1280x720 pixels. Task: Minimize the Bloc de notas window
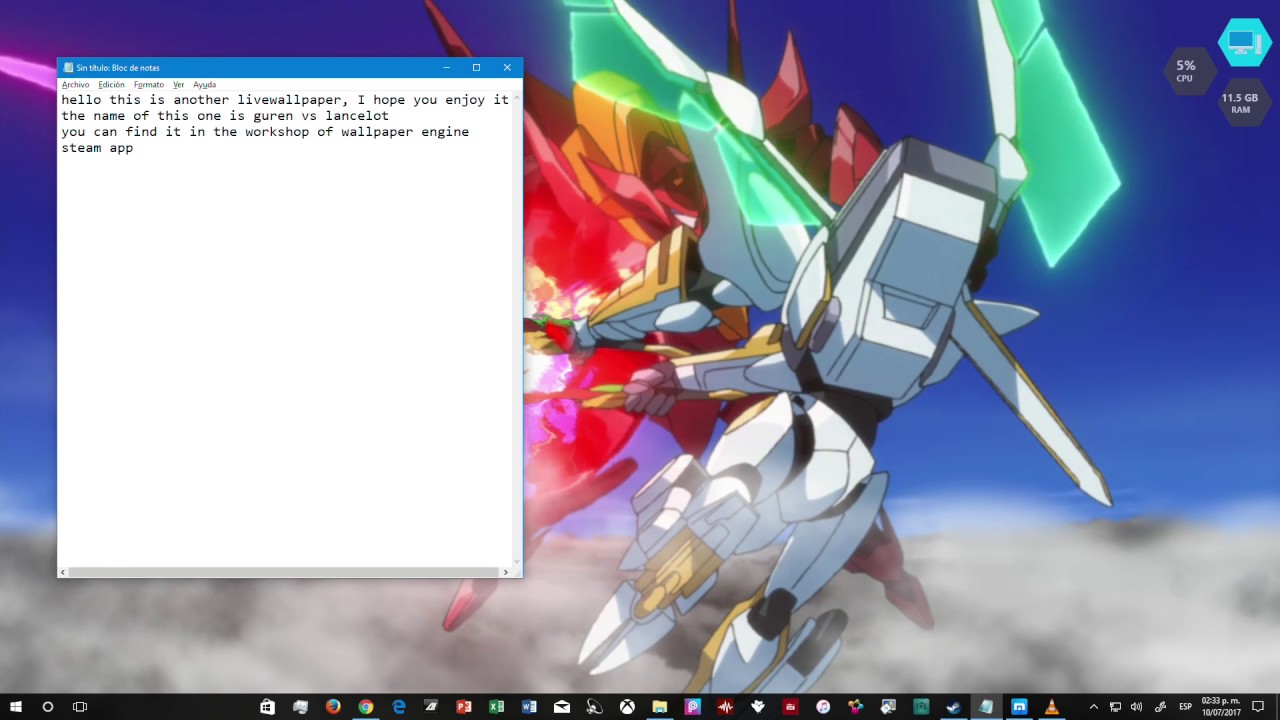click(x=446, y=68)
